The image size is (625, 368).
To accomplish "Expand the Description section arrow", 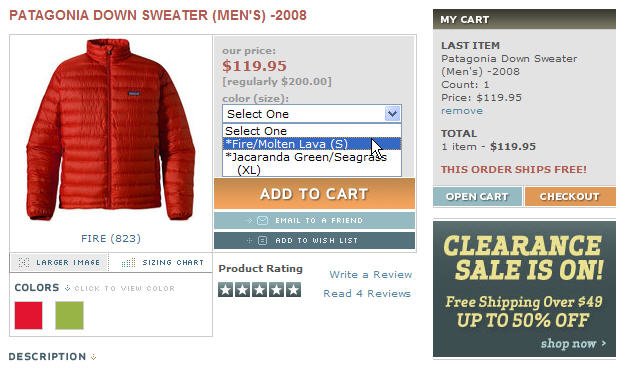I will point(93,357).
